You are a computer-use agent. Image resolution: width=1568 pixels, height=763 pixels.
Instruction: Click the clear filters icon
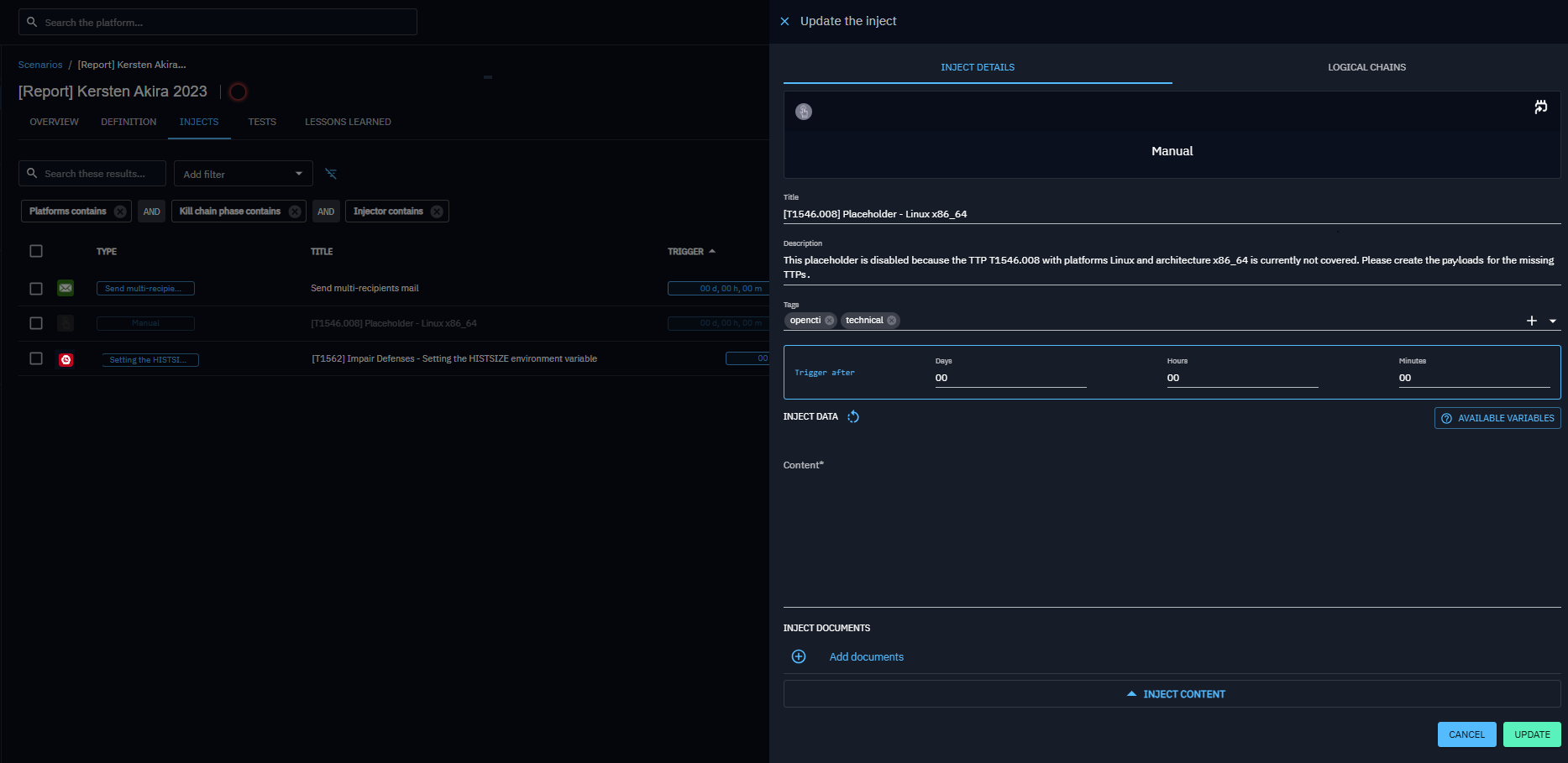pyautogui.click(x=331, y=174)
